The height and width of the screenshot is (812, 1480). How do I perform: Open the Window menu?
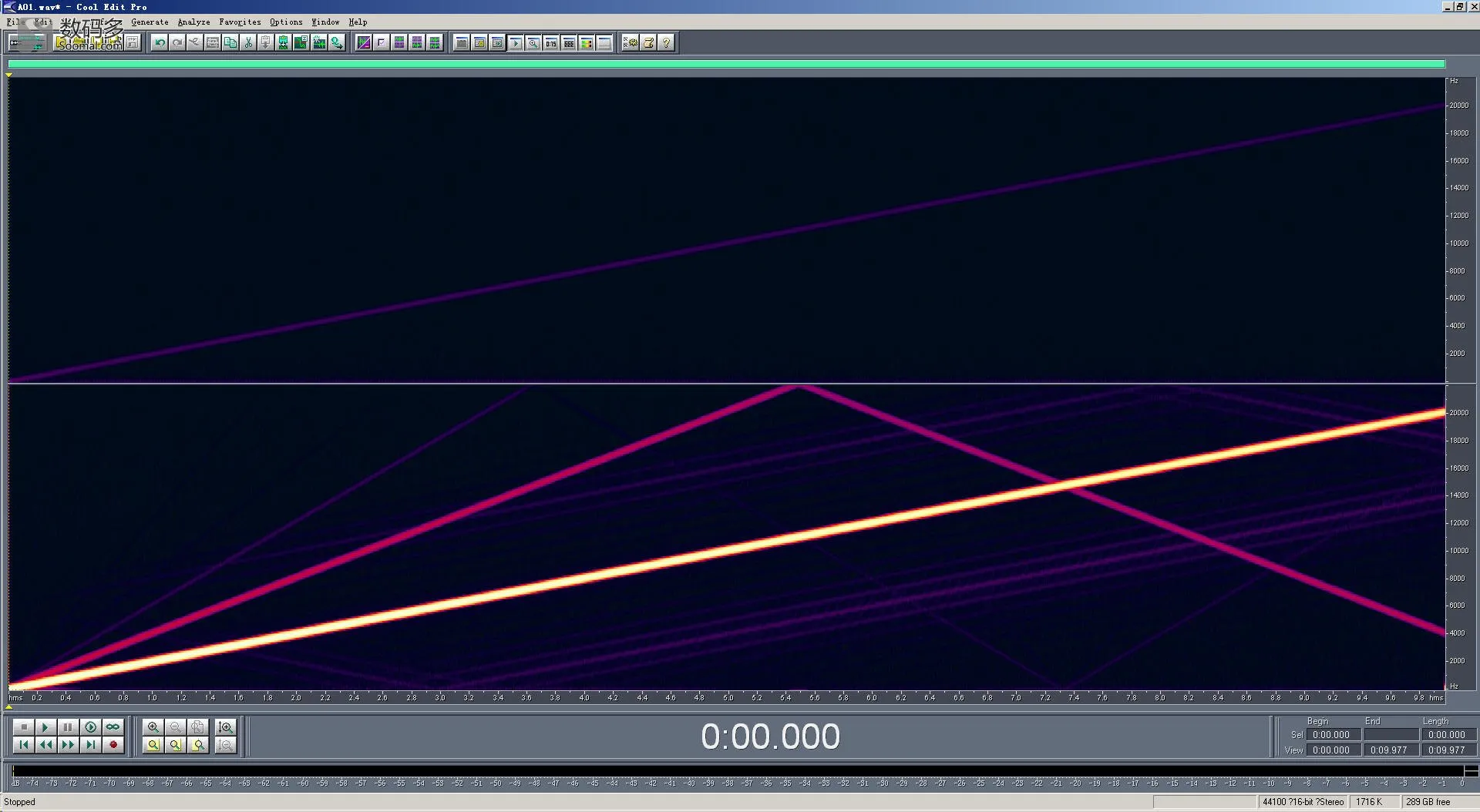(325, 22)
